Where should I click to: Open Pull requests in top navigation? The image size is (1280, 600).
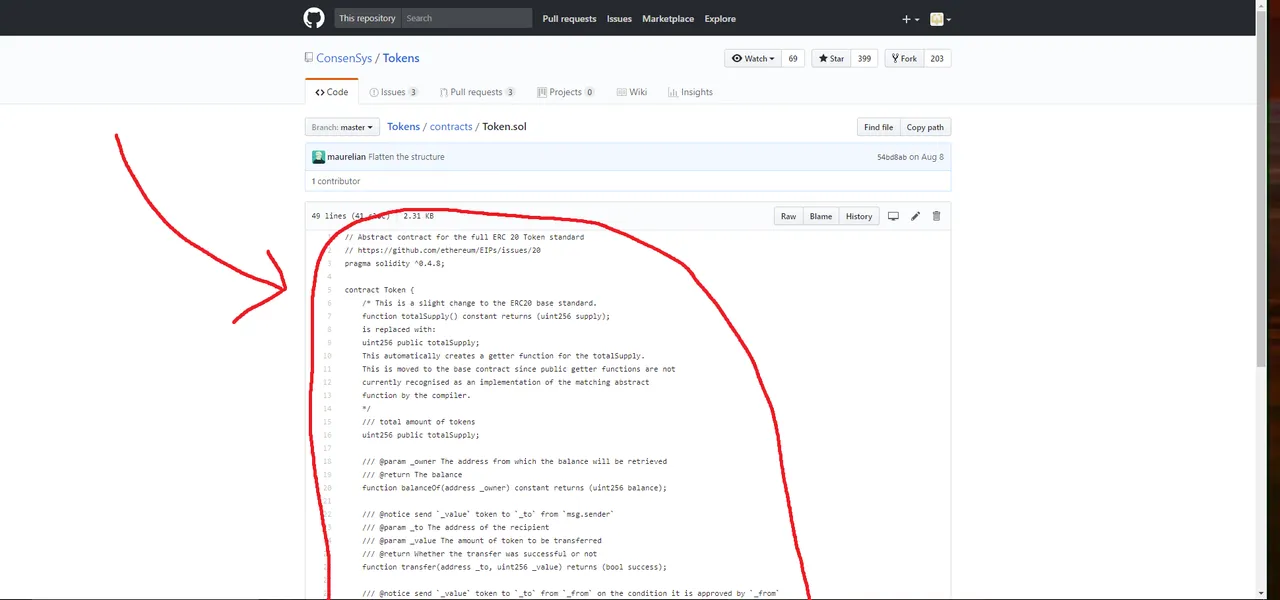(569, 19)
